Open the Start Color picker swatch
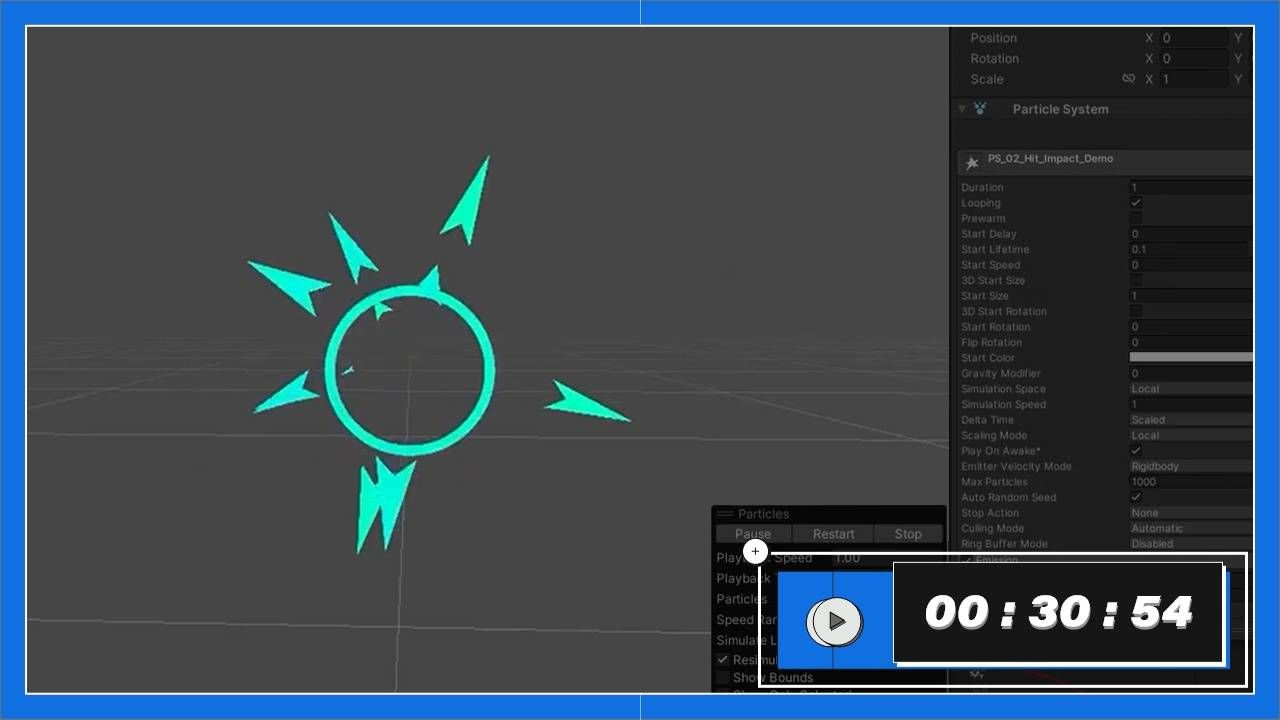The height and width of the screenshot is (720, 1280). (x=1191, y=357)
